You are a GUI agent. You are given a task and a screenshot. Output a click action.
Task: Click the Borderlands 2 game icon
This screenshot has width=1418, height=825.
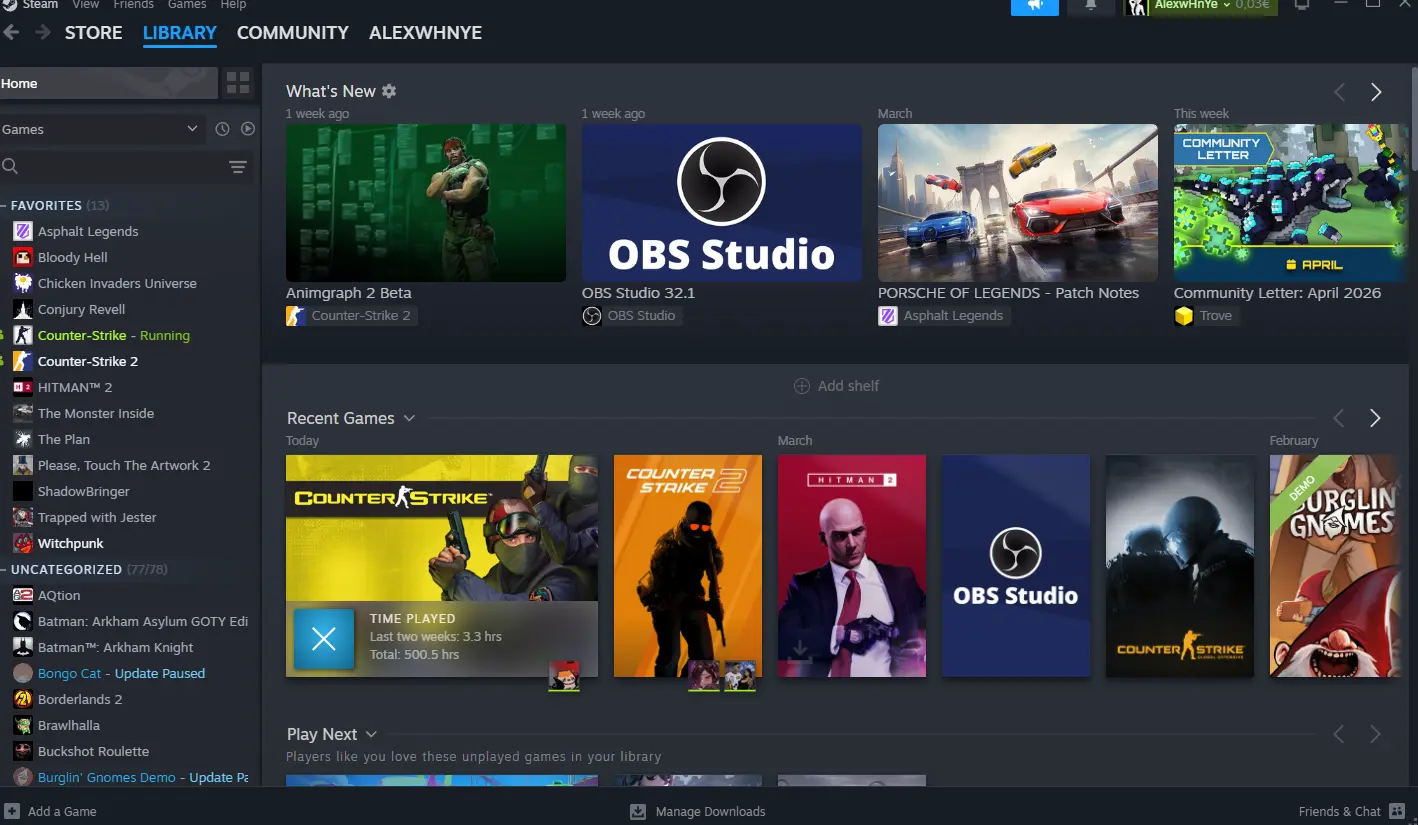coord(23,699)
